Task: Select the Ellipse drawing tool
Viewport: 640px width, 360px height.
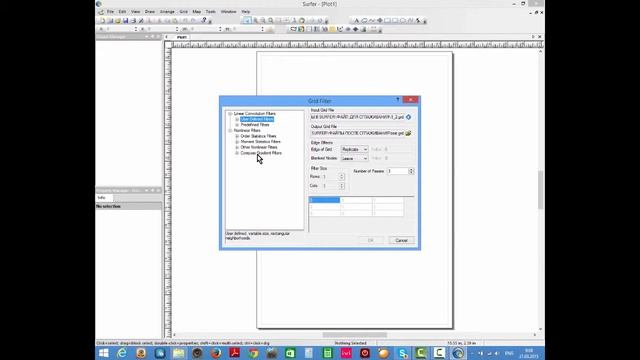Action: tap(403, 20)
